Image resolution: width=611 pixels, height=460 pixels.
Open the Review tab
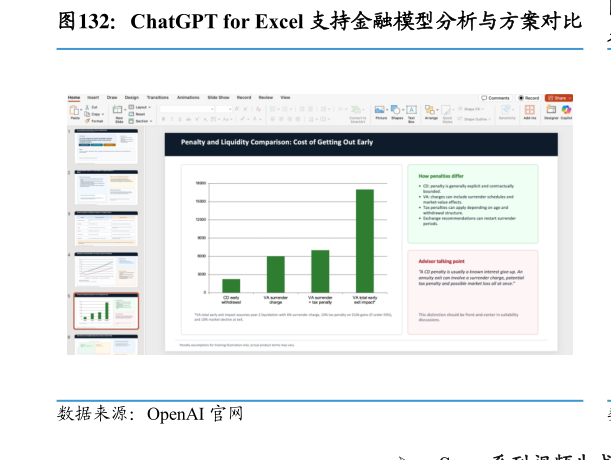[x=266, y=97]
